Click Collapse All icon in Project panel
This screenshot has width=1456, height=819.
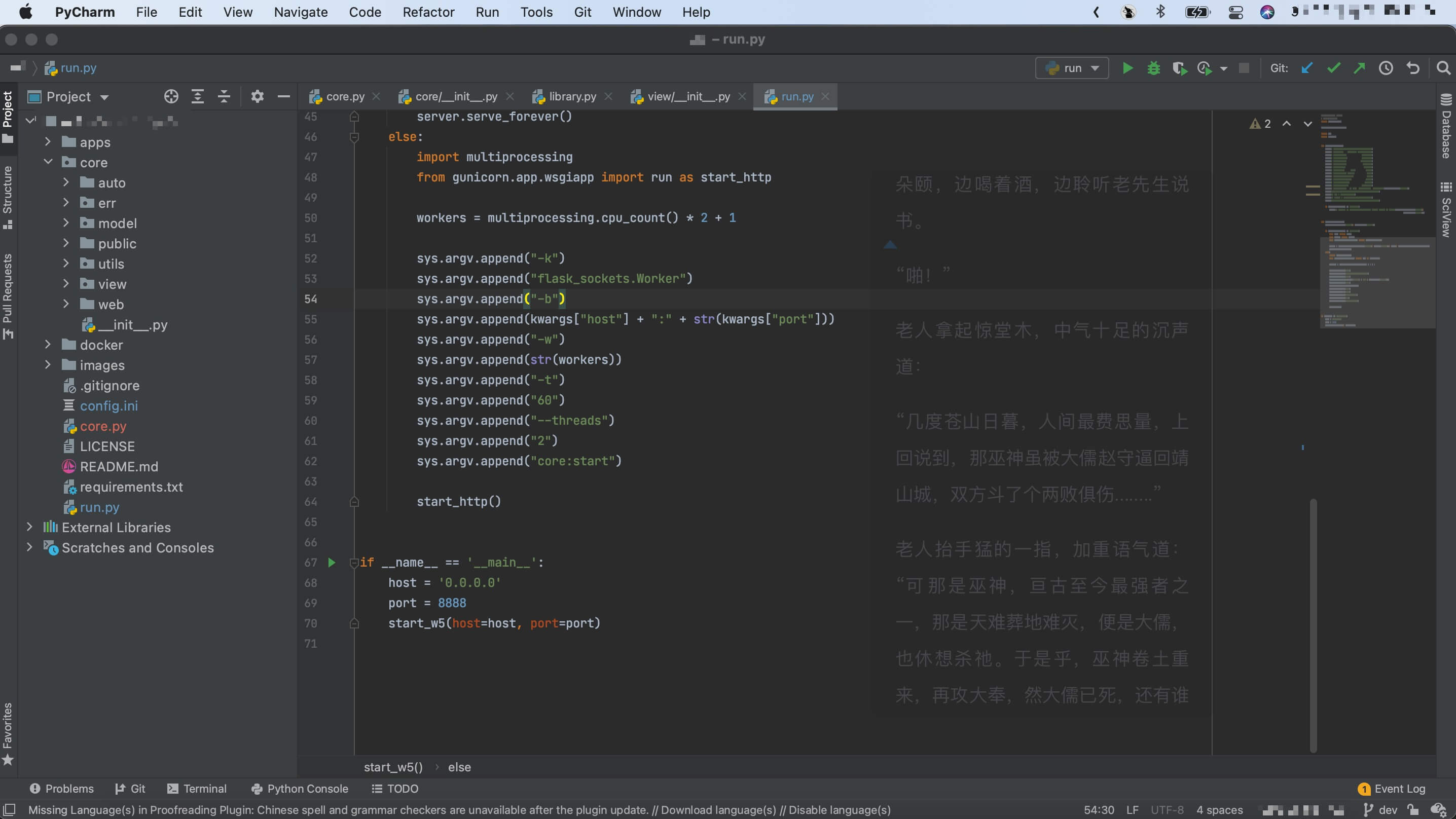coord(224,97)
